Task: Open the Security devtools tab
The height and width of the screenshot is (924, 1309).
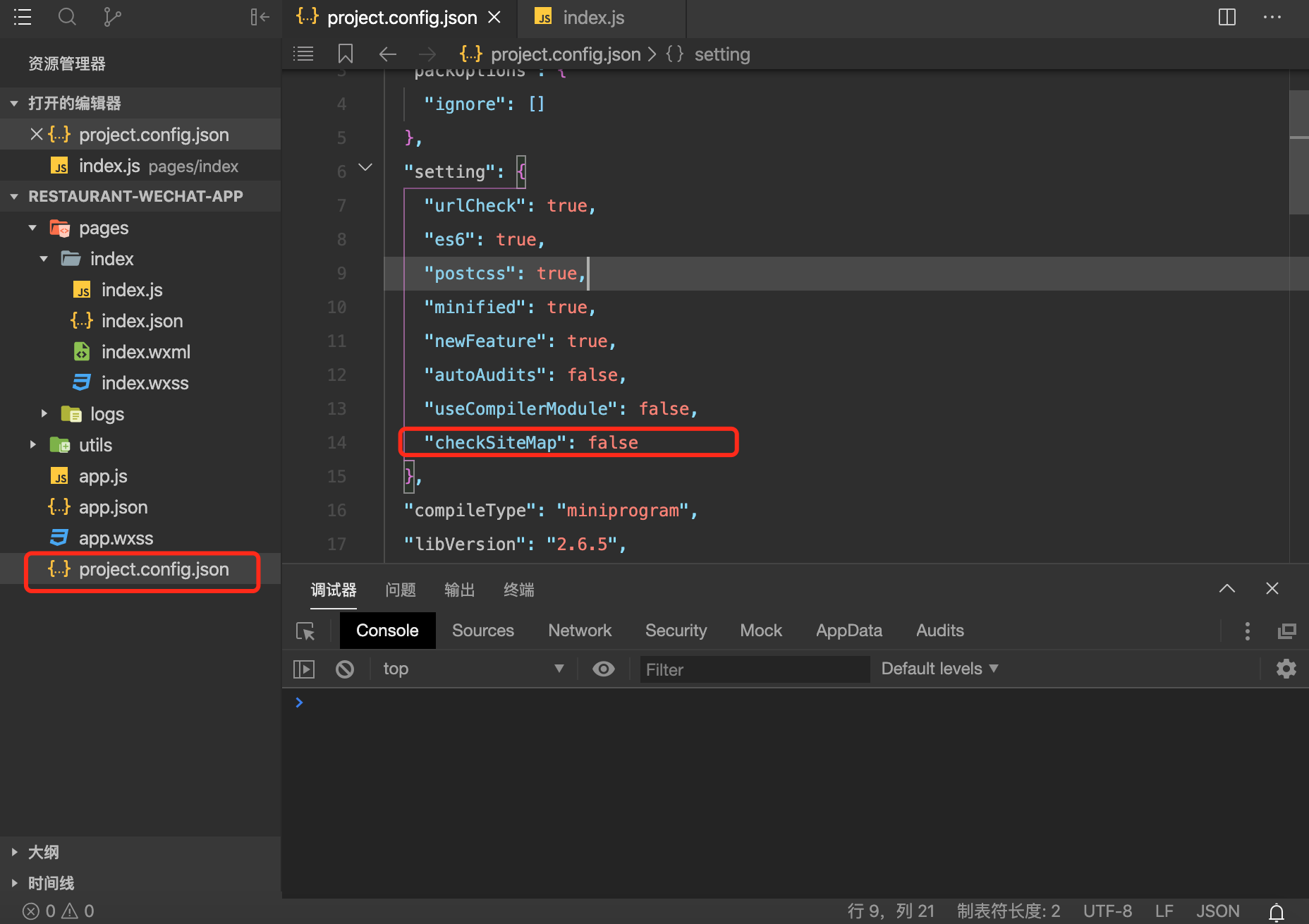Action: 676,631
